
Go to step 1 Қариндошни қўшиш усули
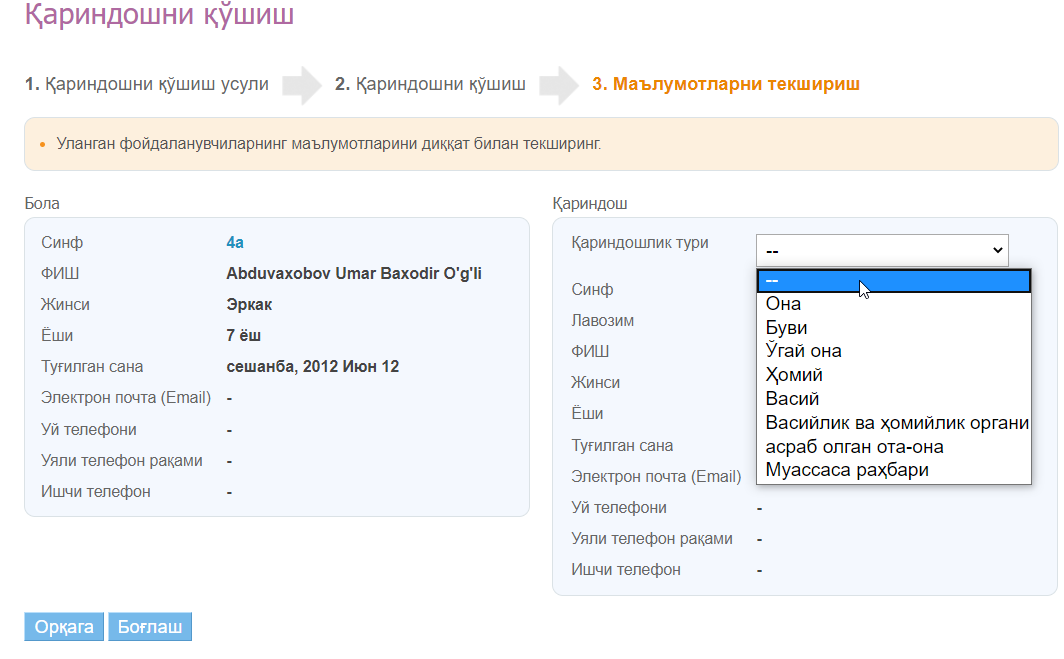pyautogui.click(x=147, y=85)
